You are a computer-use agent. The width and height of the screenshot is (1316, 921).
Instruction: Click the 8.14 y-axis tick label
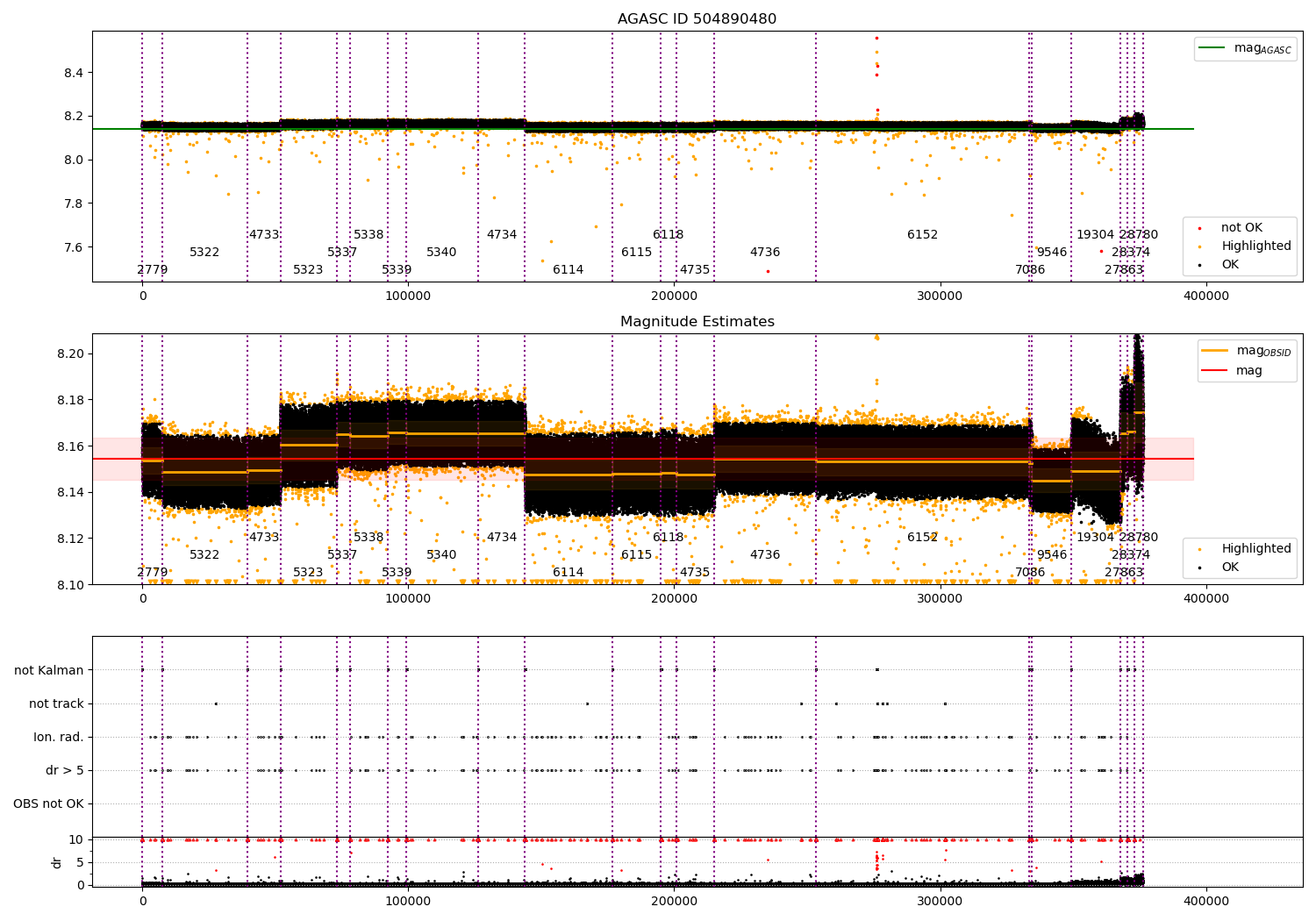pos(70,493)
